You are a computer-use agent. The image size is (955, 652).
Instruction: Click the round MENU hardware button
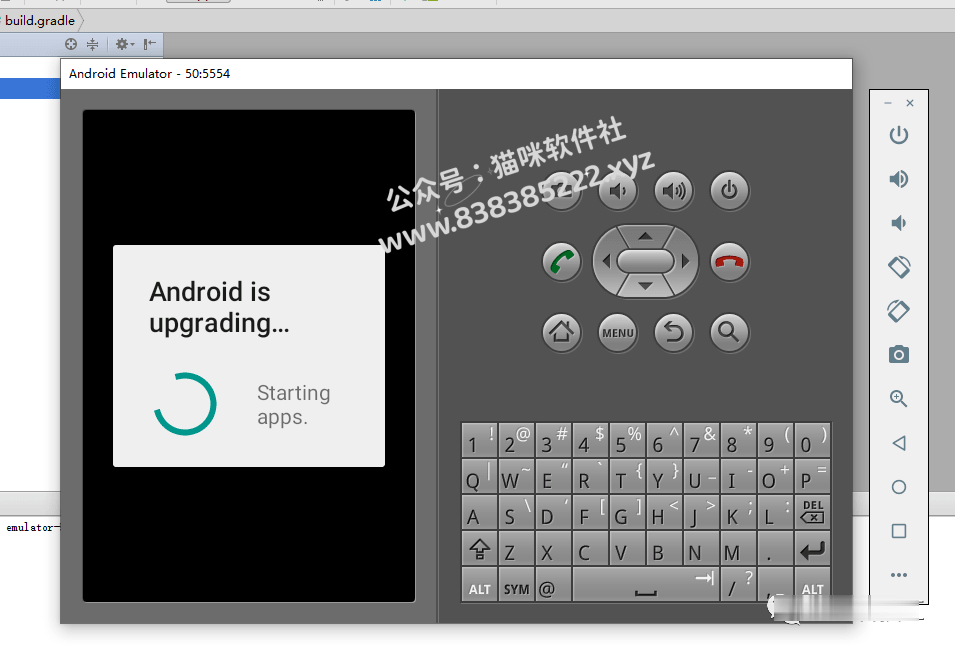(x=618, y=332)
